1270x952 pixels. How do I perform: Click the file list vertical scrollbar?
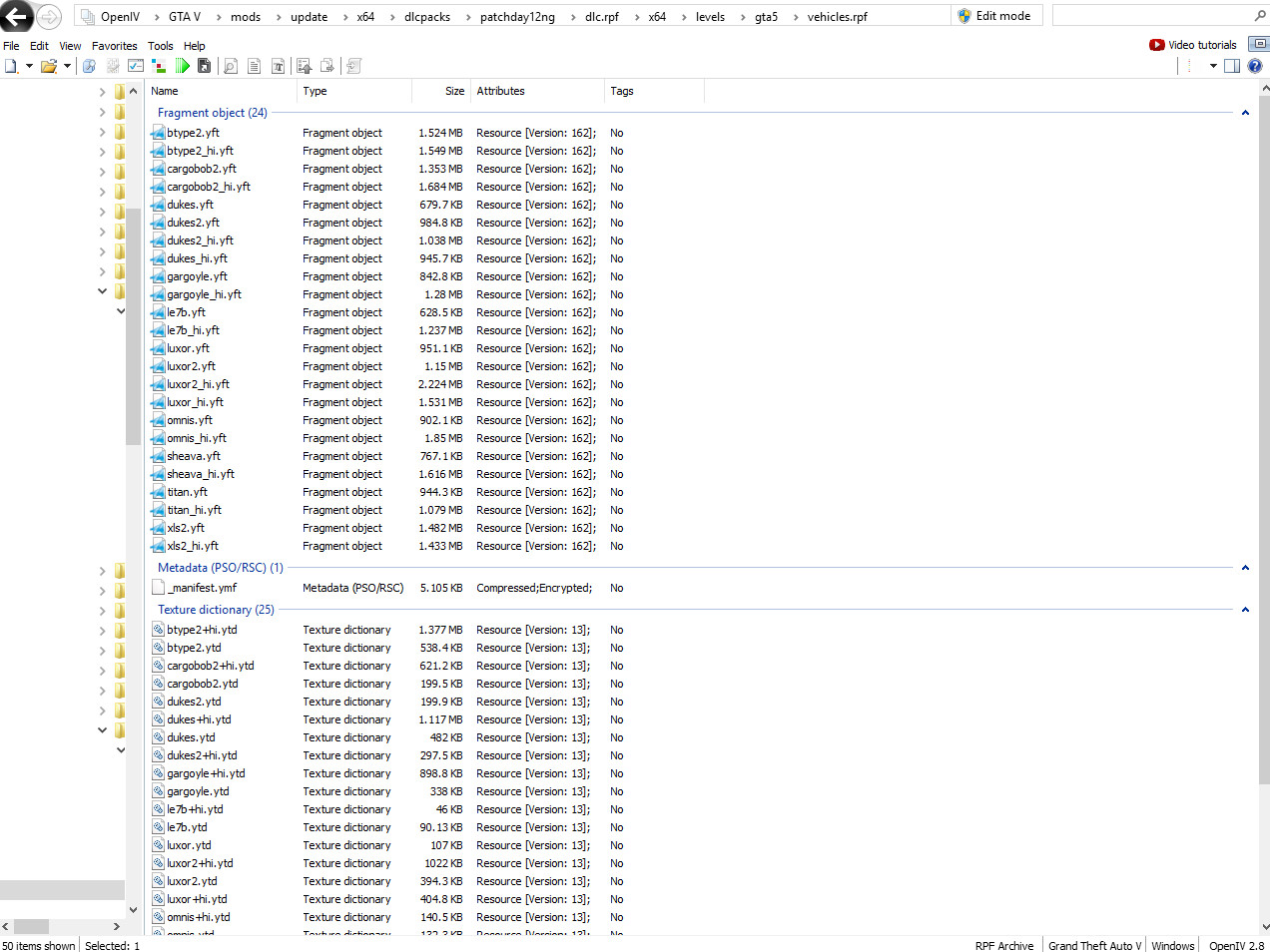coord(1264,439)
